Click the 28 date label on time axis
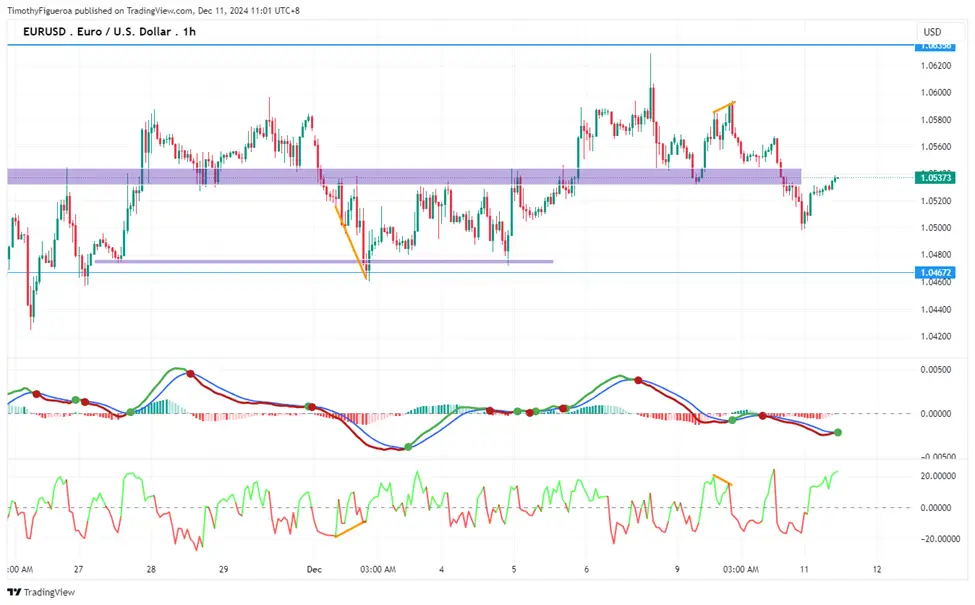 [151, 569]
